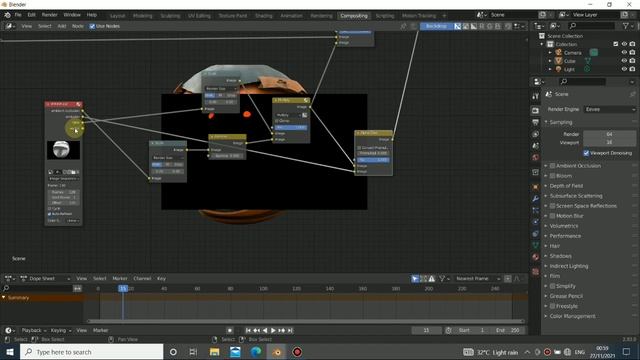
Task: Open the File menu
Action: click(x=18, y=15)
